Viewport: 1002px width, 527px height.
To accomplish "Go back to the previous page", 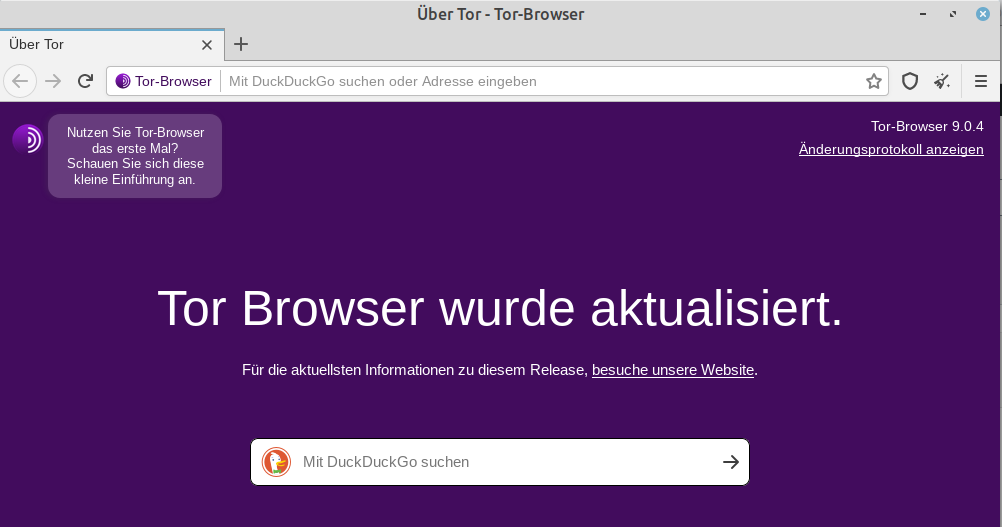I will 20,81.
